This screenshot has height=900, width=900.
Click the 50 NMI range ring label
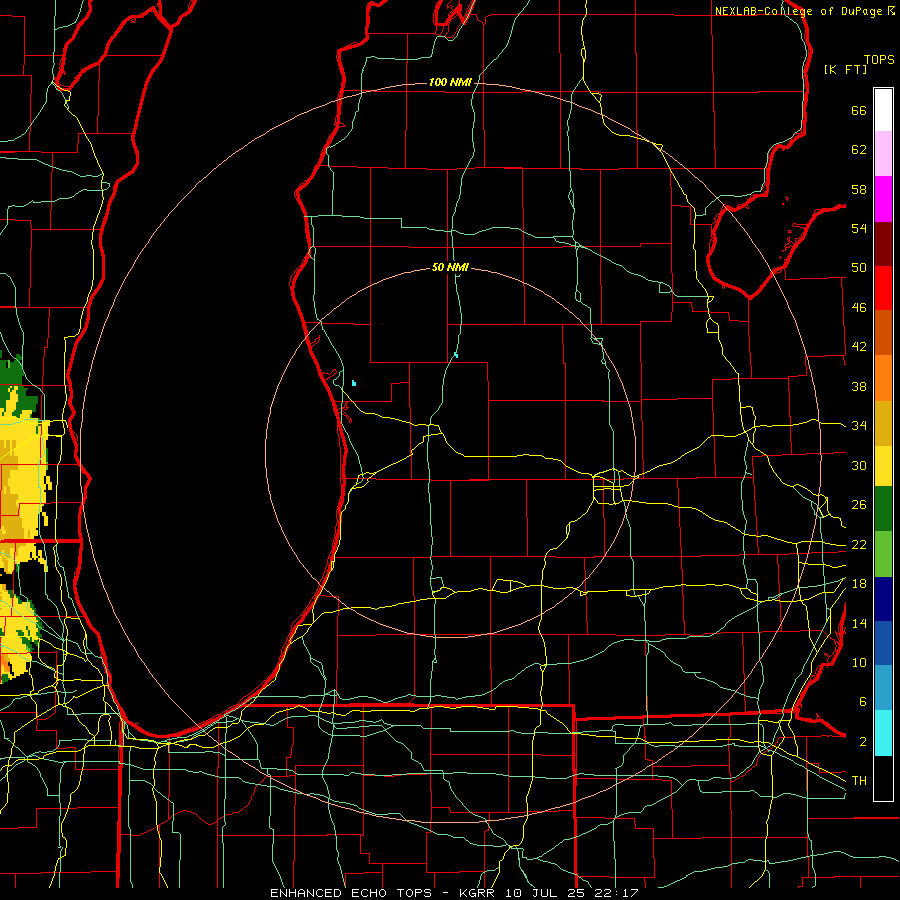450,267
